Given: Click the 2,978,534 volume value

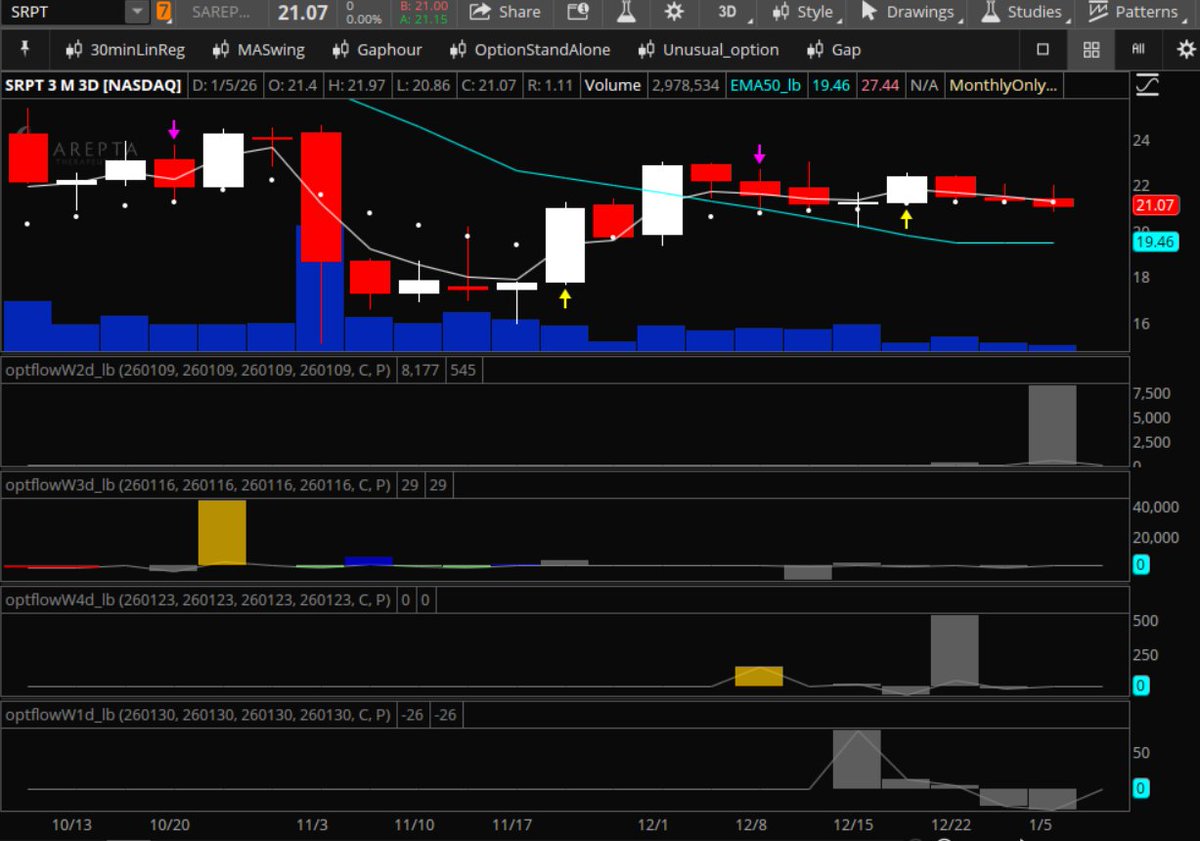Looking at the screenshot, I should coord(685,86).
